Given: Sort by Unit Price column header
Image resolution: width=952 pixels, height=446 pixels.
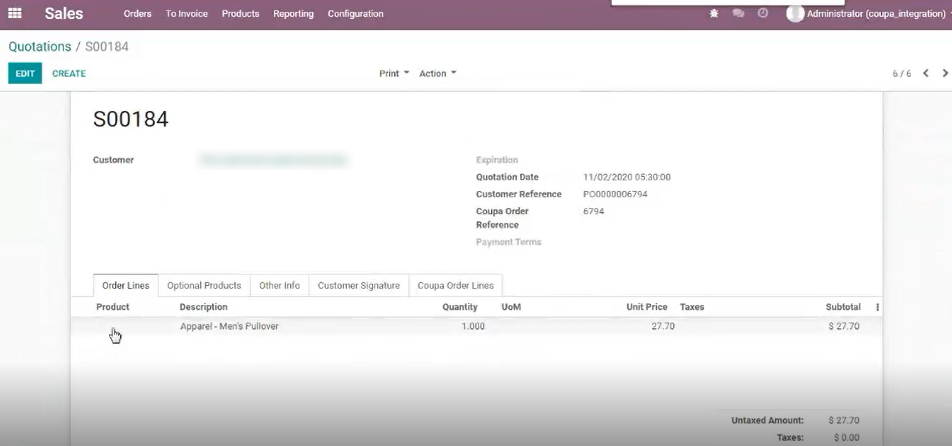Looking at the screenshot, I should tap(647, 307).
